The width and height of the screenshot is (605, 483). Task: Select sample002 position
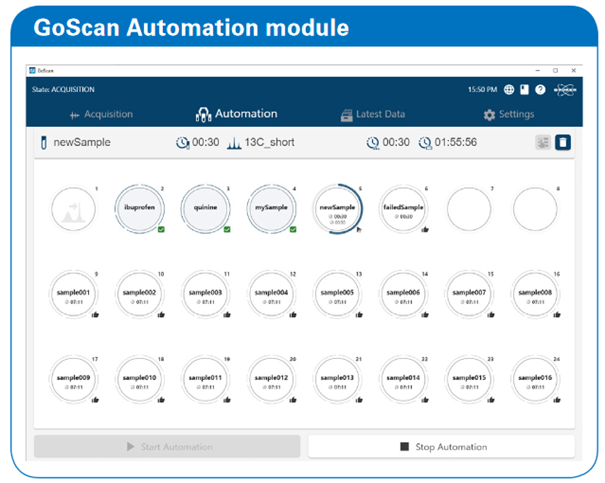click(x=139, y=294)
